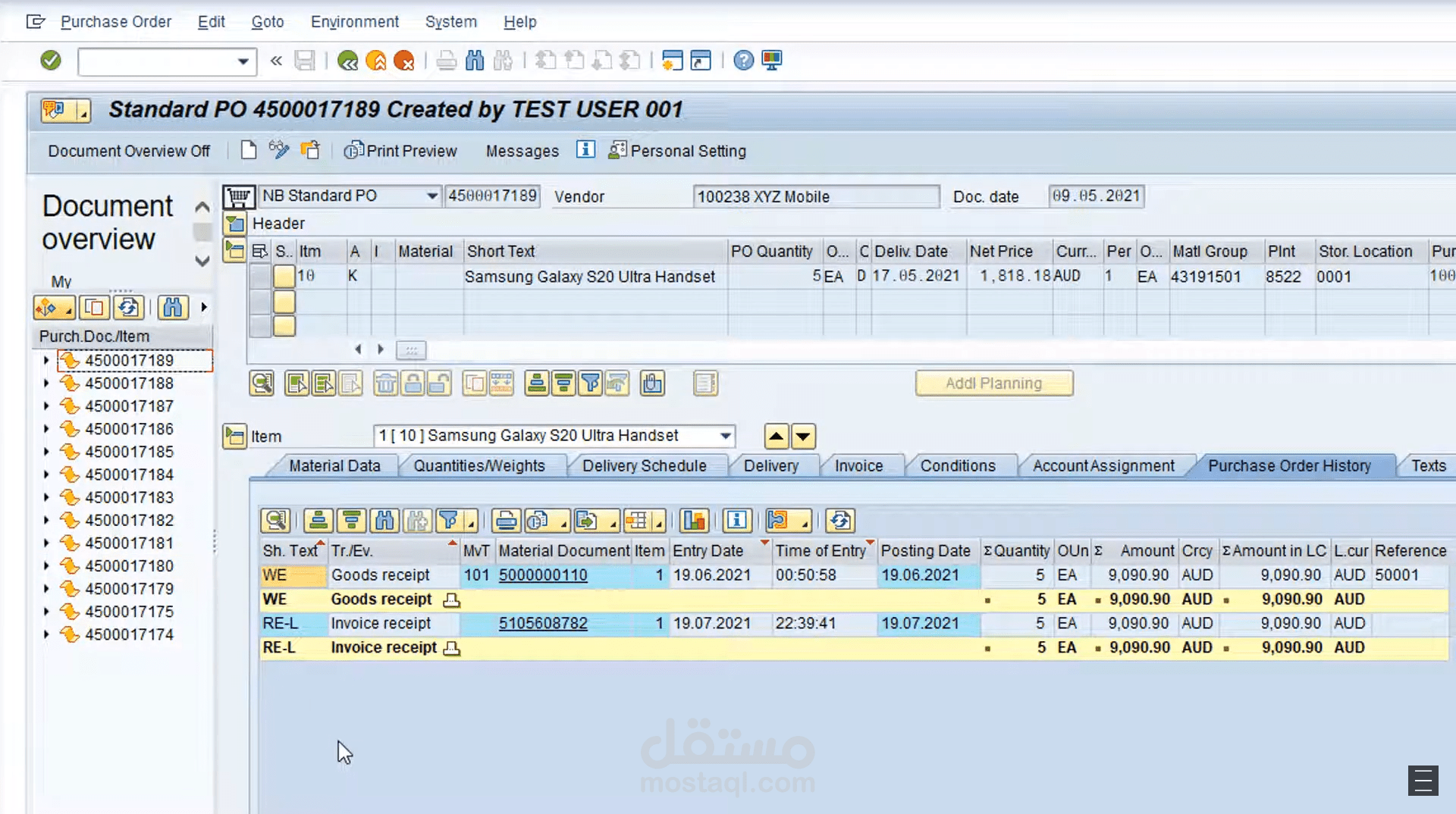This screenshot has height=814, width=1456.
Task: Click the shopping cart icon beside PO type
Action: point(238,197)
